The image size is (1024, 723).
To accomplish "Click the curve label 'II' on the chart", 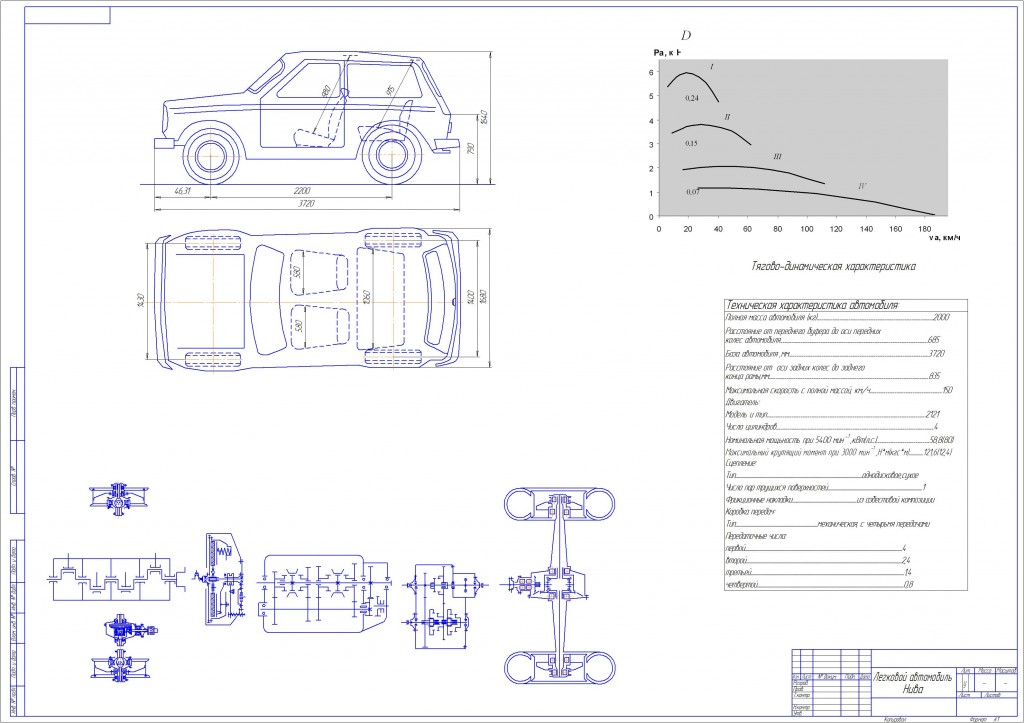I will pos(727,118).
